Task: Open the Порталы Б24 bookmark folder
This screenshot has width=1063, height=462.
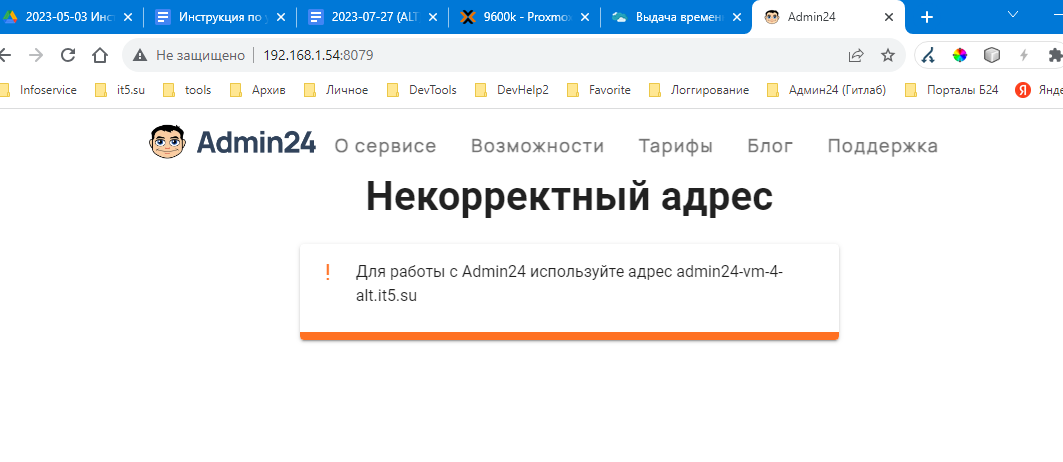Action: pyautogui.click(x=952, y=90)
